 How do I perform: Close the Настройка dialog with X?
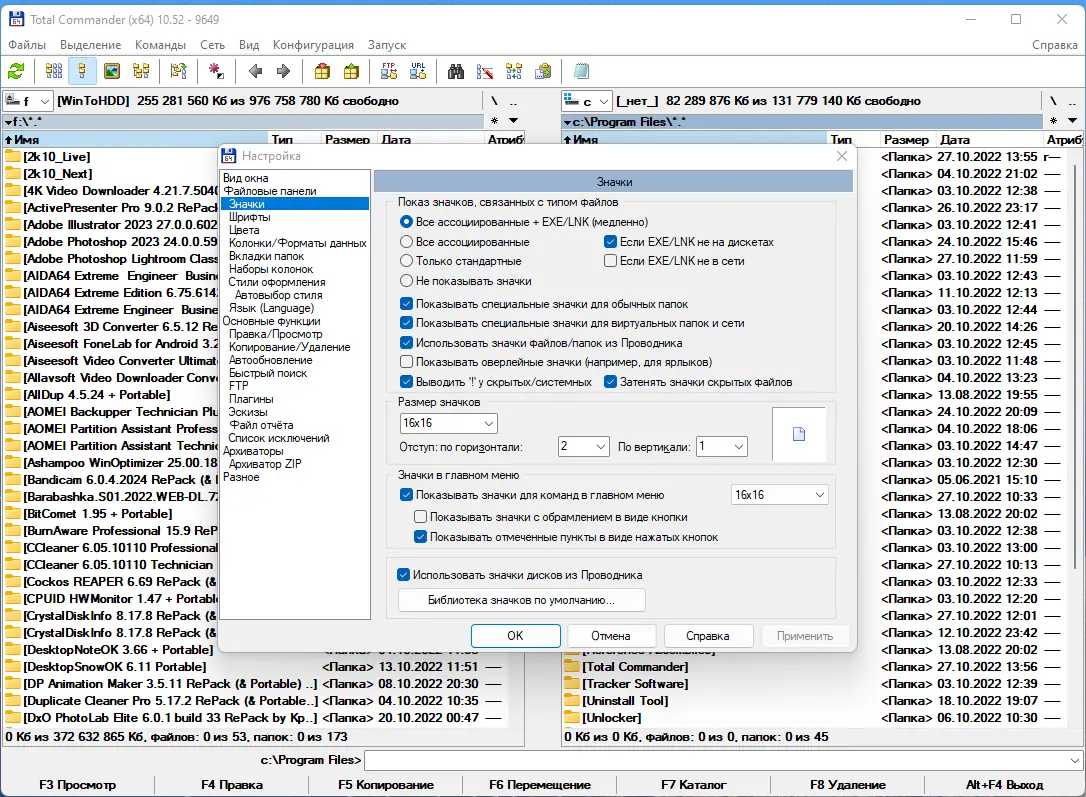(x=842, y=156)
